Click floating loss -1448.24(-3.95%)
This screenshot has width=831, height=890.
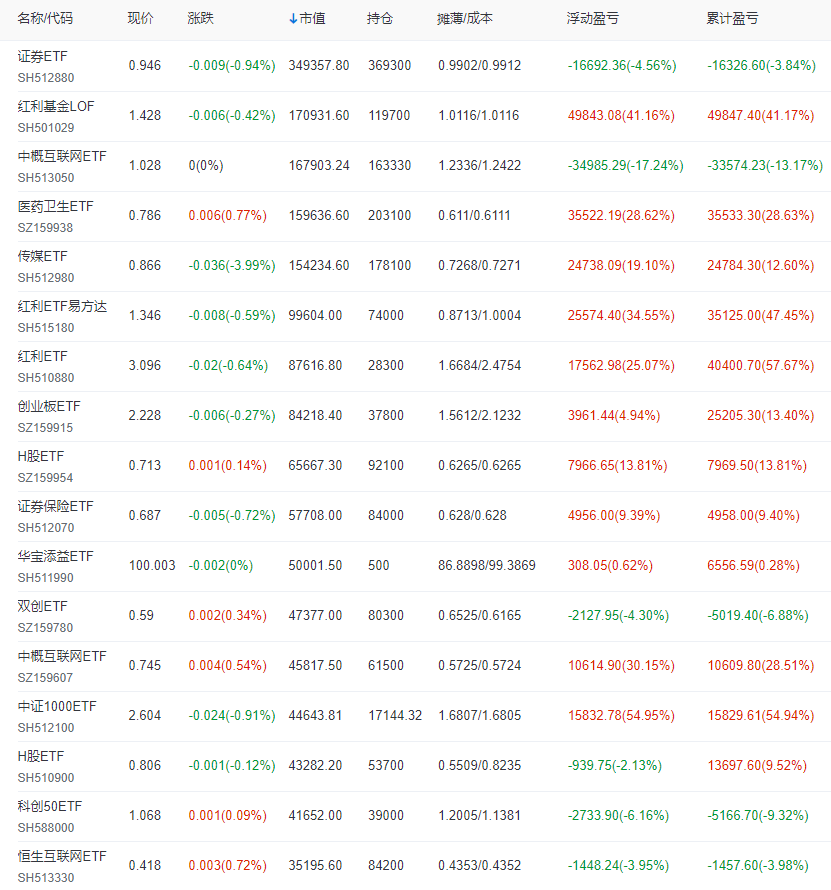coord(618,864)
